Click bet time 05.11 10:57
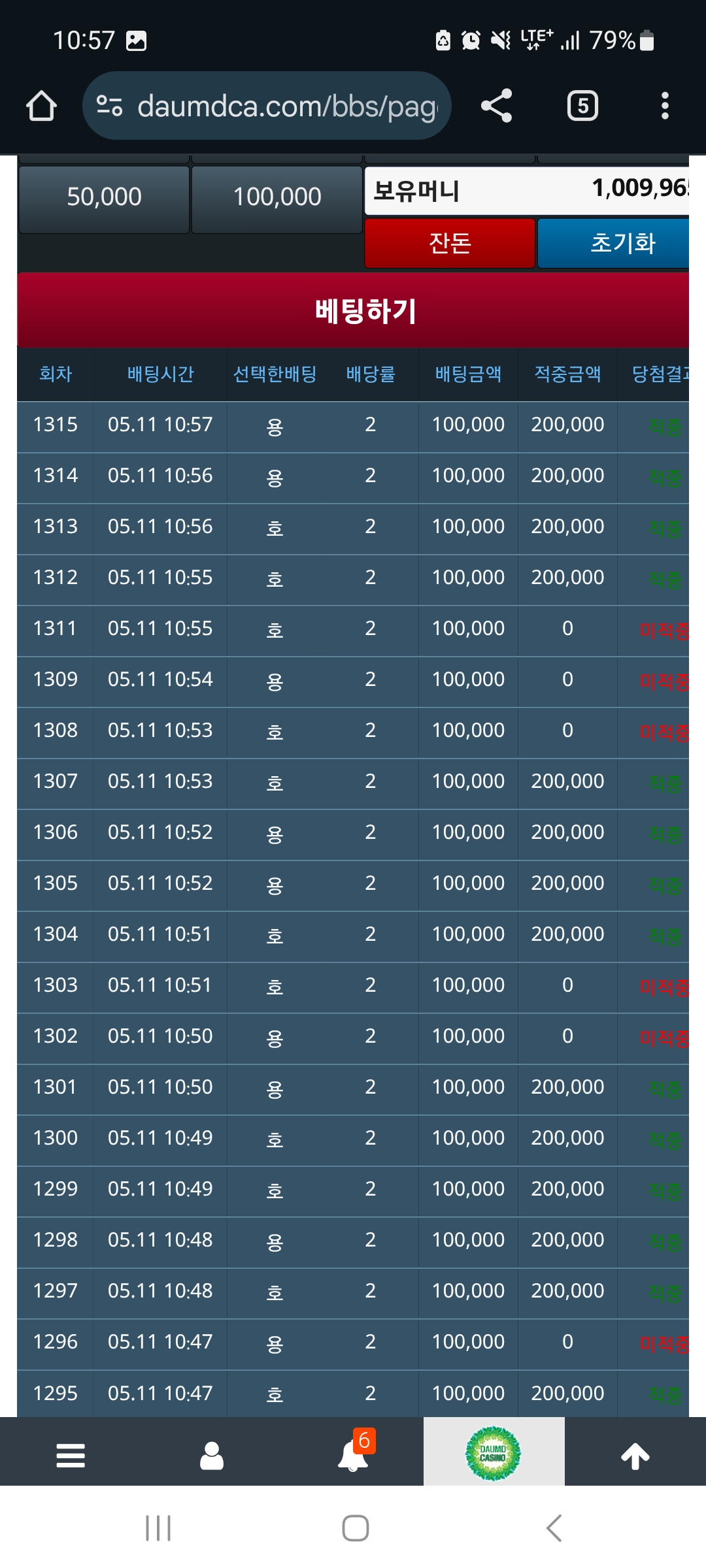Image resolution: width=706 pixels, height=1568 pixels. click(x=160, y=425)
